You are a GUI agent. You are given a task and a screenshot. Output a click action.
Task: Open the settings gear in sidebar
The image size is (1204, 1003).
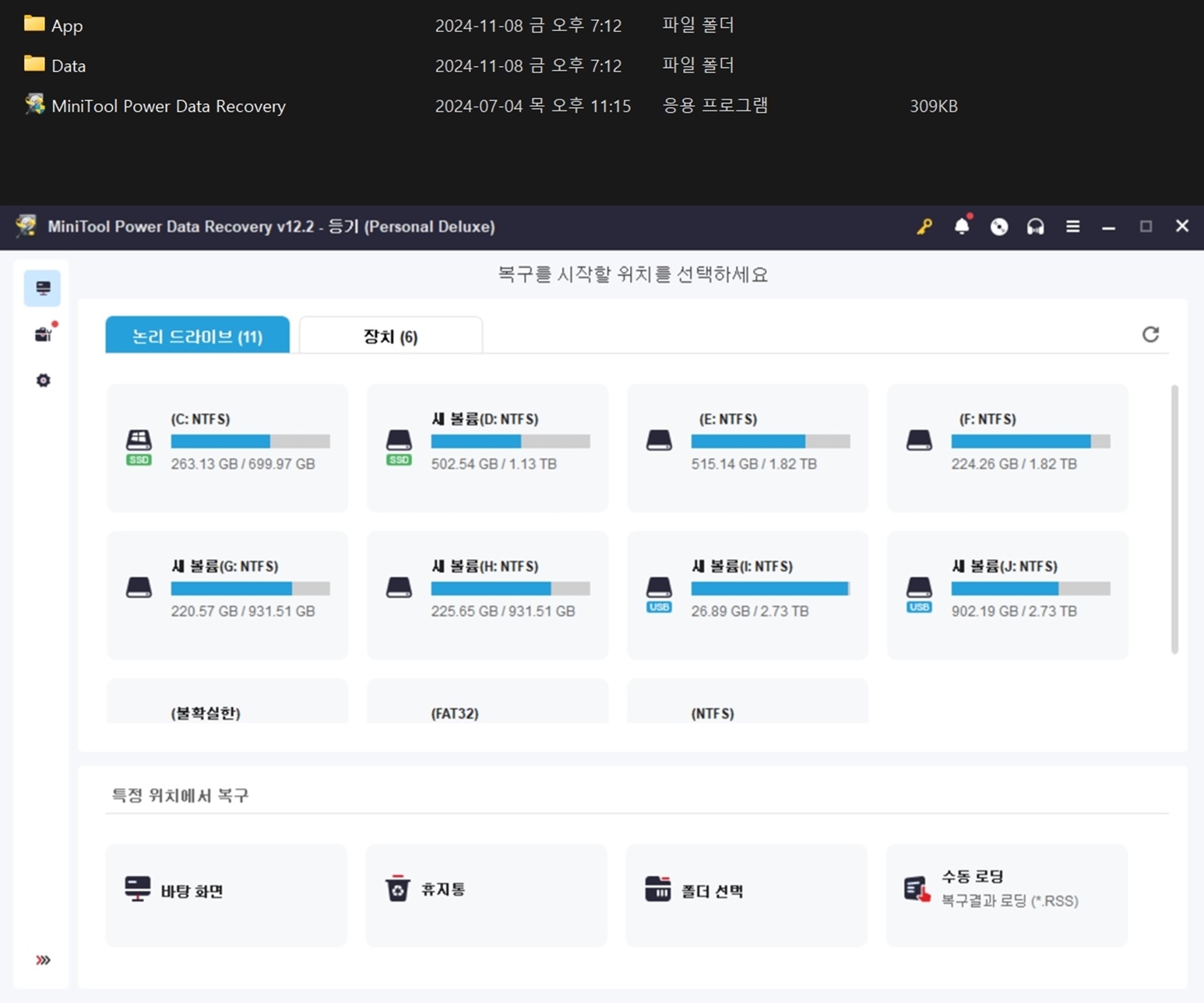click(44, 380)
